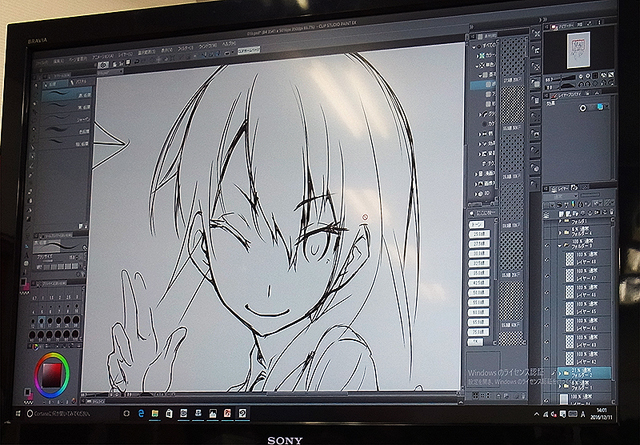Image resolution: width=640 pixels, height=445 pixels.
Task: Open the Windows Start menu
Action: click(x=18, y=414)
